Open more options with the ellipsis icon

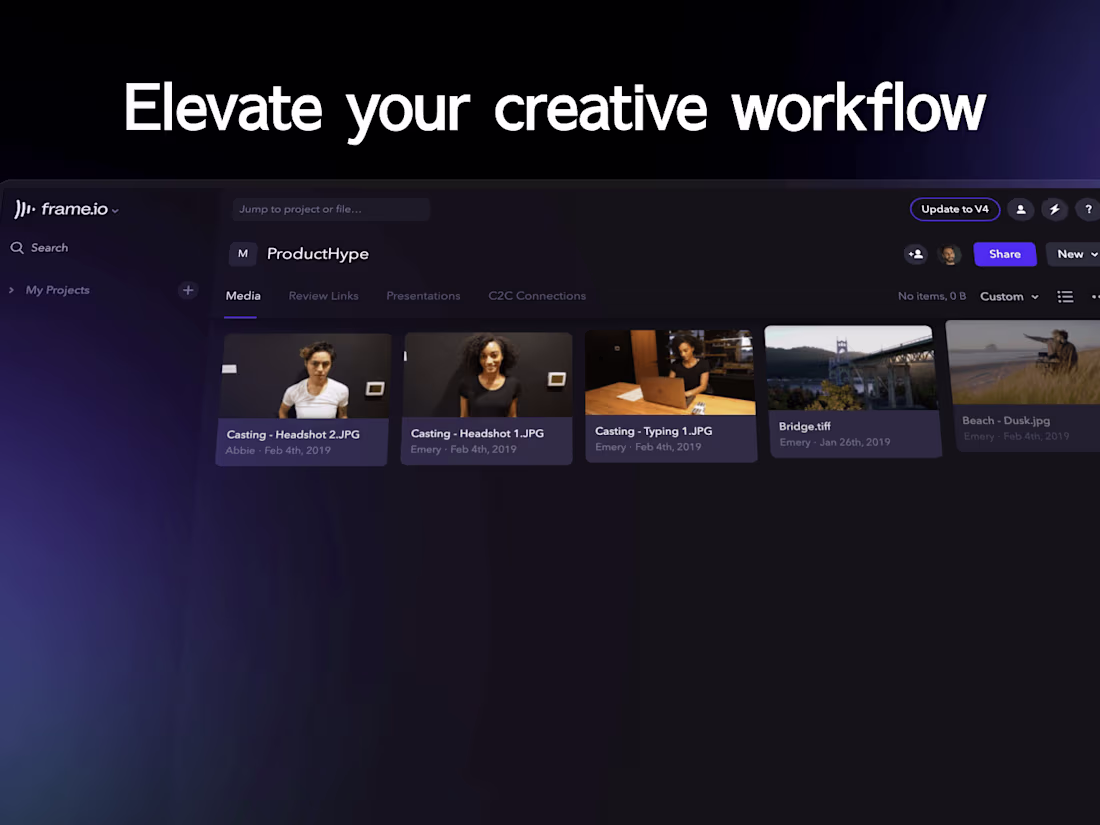point(1094,296)
